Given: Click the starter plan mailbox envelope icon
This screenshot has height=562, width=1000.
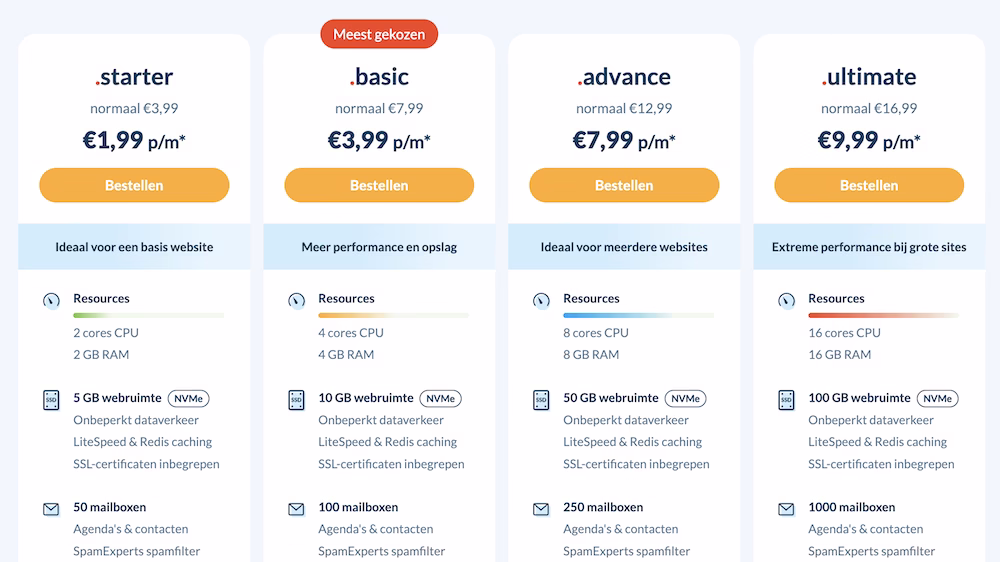Looking at the screenshot, I should [51, 509].
